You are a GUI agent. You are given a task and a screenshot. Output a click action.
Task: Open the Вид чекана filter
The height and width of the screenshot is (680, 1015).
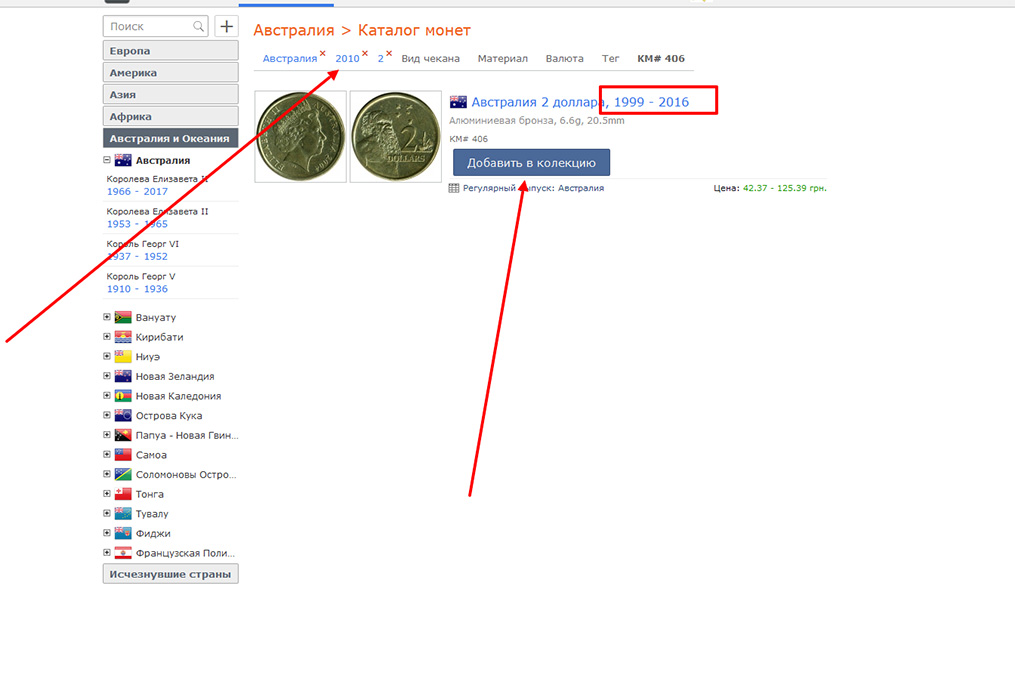click(x=430, y=59)
